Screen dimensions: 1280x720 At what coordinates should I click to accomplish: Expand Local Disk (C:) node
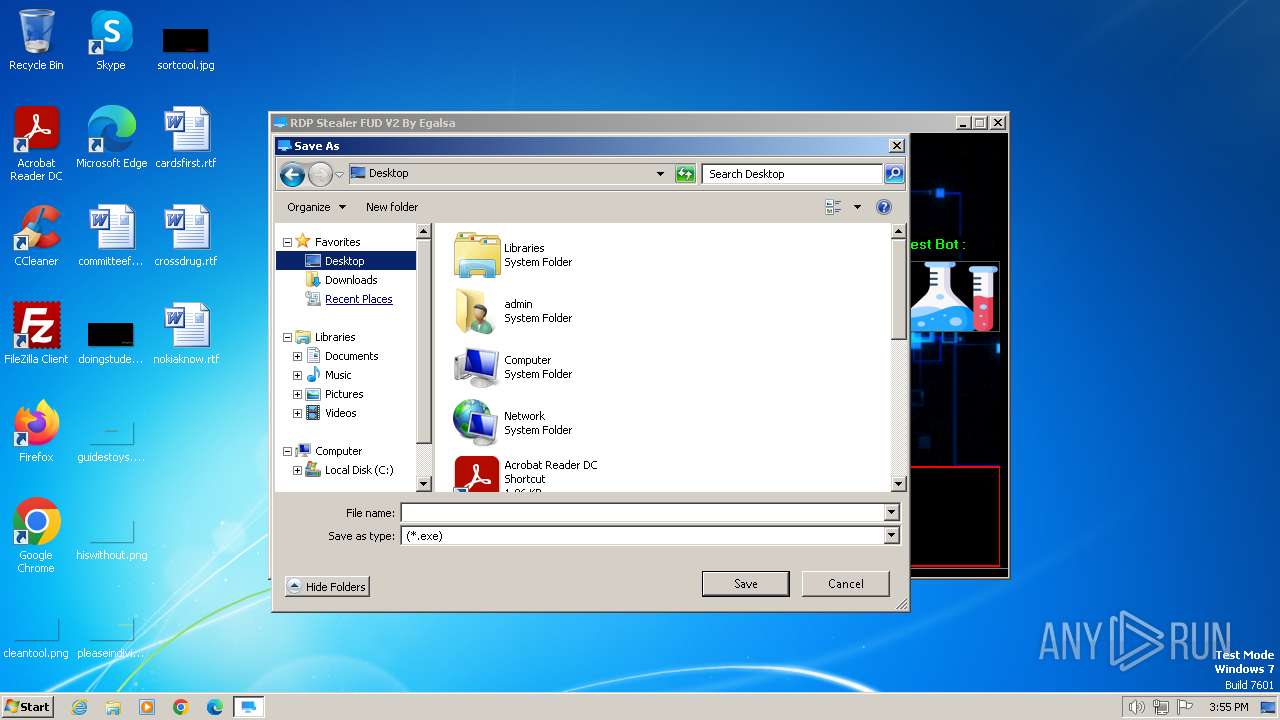[297, 470]
